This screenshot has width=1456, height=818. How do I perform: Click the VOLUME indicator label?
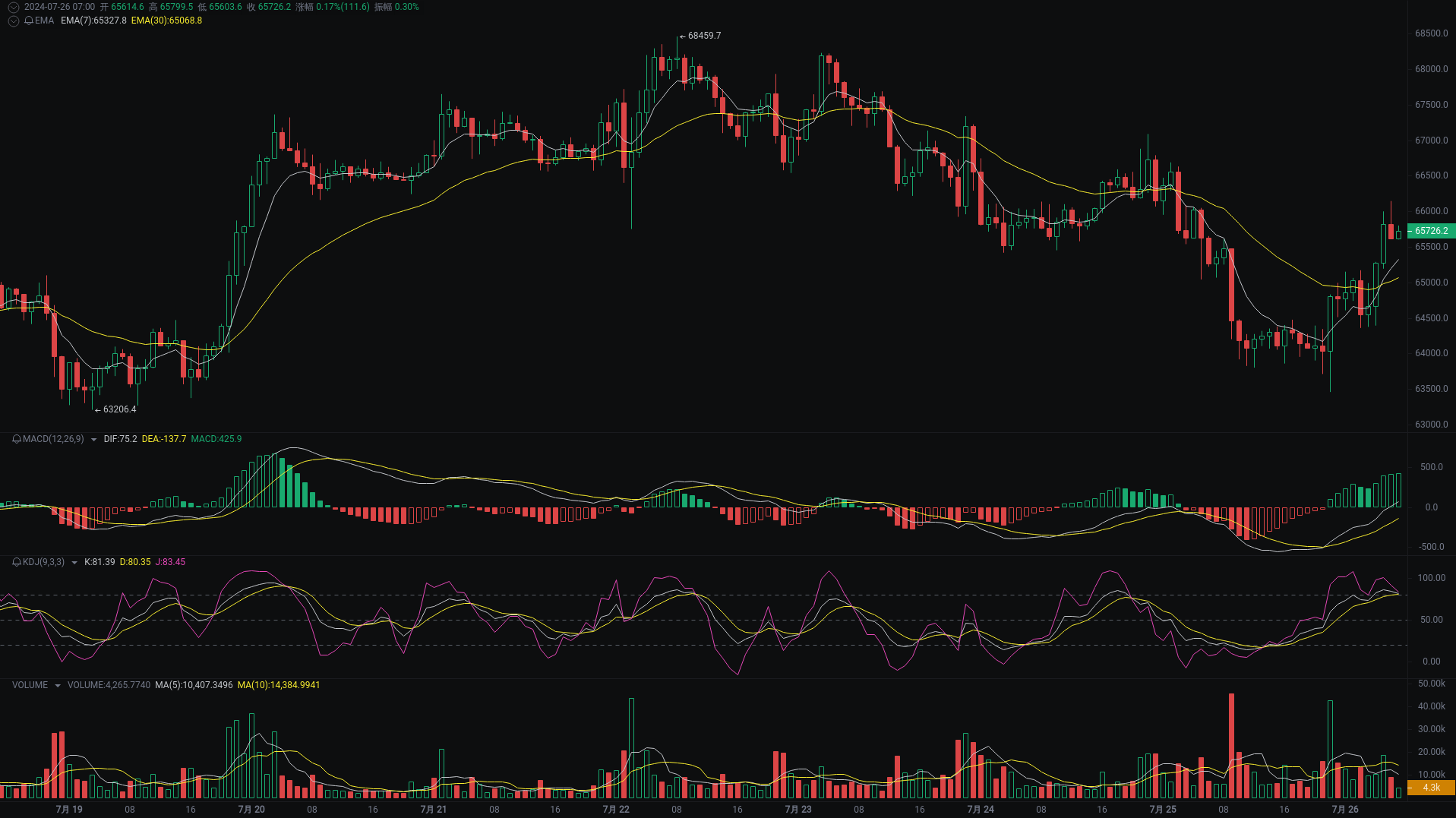[x=30, y=684]
